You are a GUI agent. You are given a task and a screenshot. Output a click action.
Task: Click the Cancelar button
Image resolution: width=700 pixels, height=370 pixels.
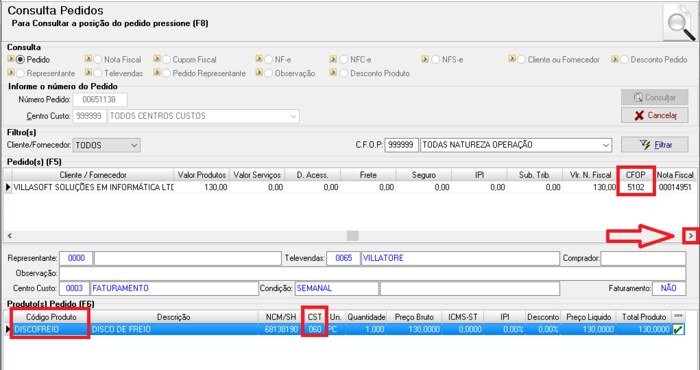coord(654,115)
